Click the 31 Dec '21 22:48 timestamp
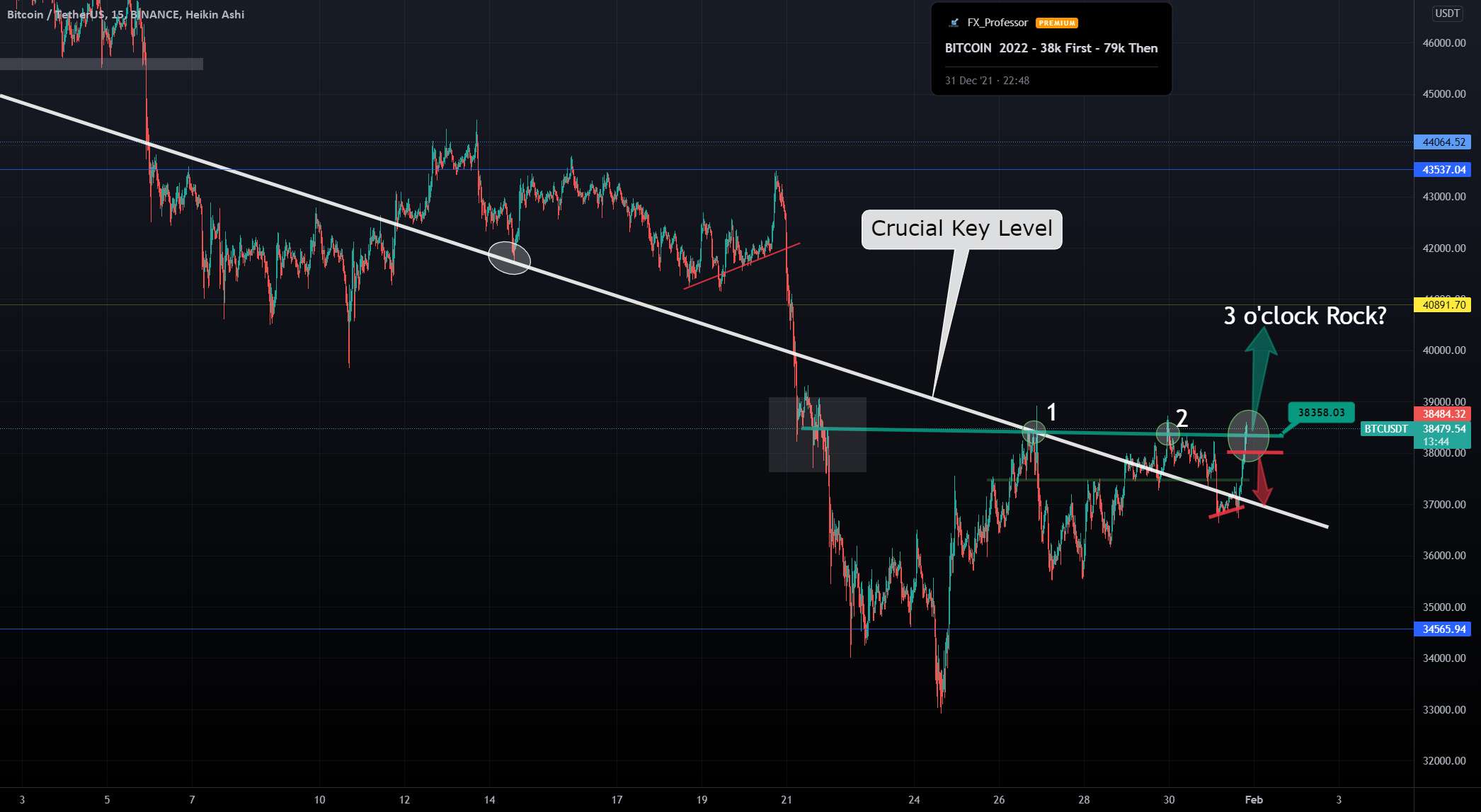 point(987,81)
